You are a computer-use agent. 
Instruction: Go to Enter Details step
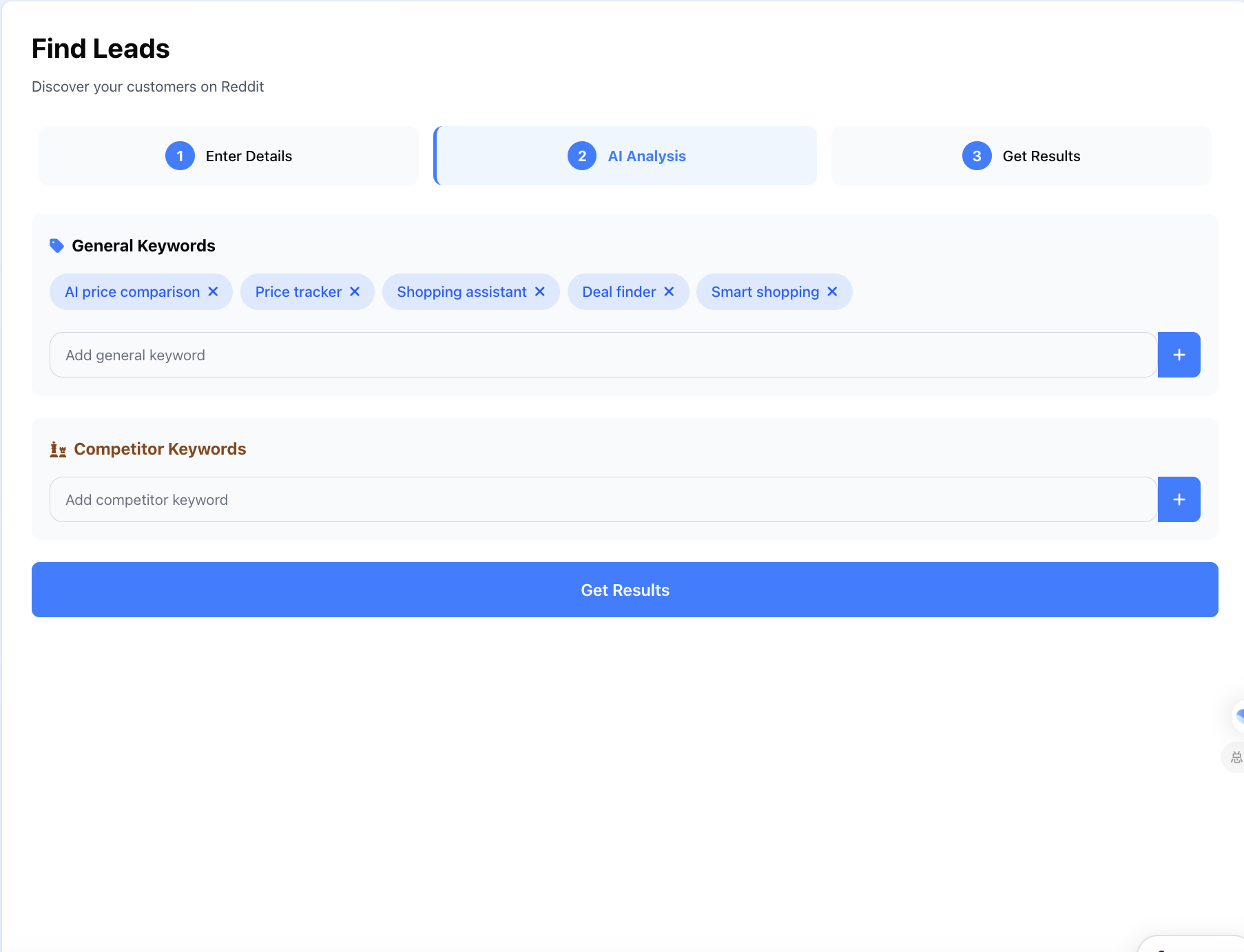click(229, 156)
